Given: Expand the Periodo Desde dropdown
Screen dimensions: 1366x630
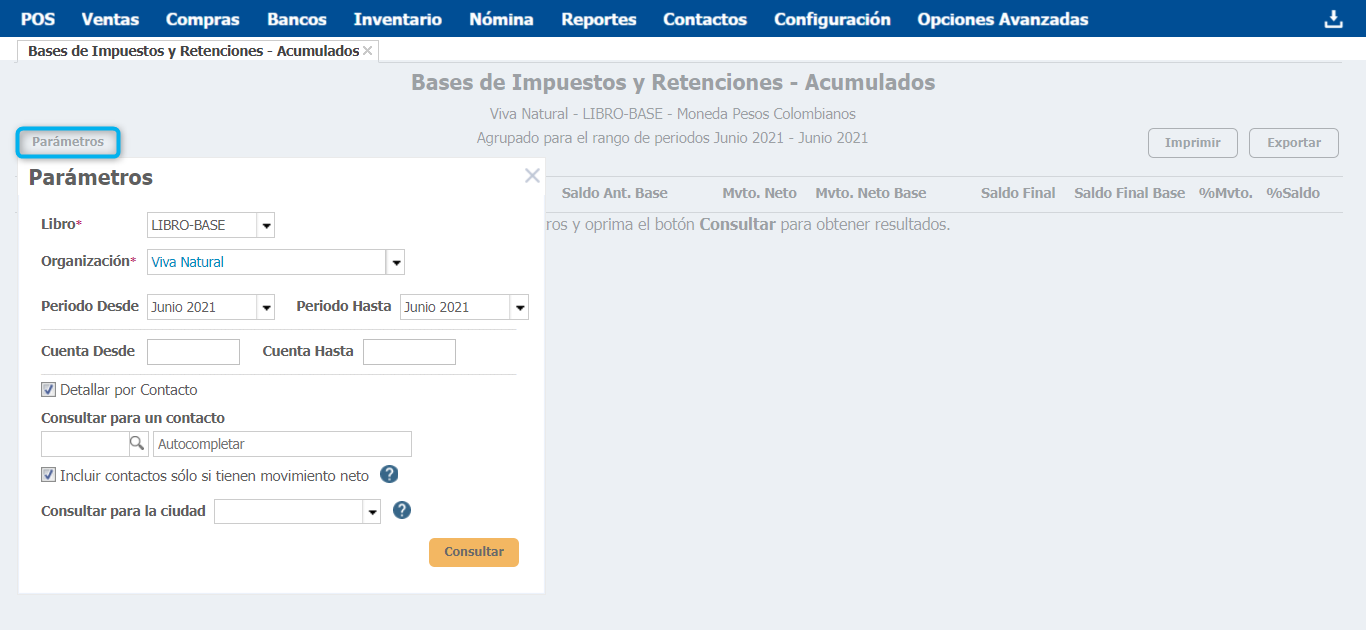Looking at the screenshot, I should pyautogui.click(x=266, y=307).
